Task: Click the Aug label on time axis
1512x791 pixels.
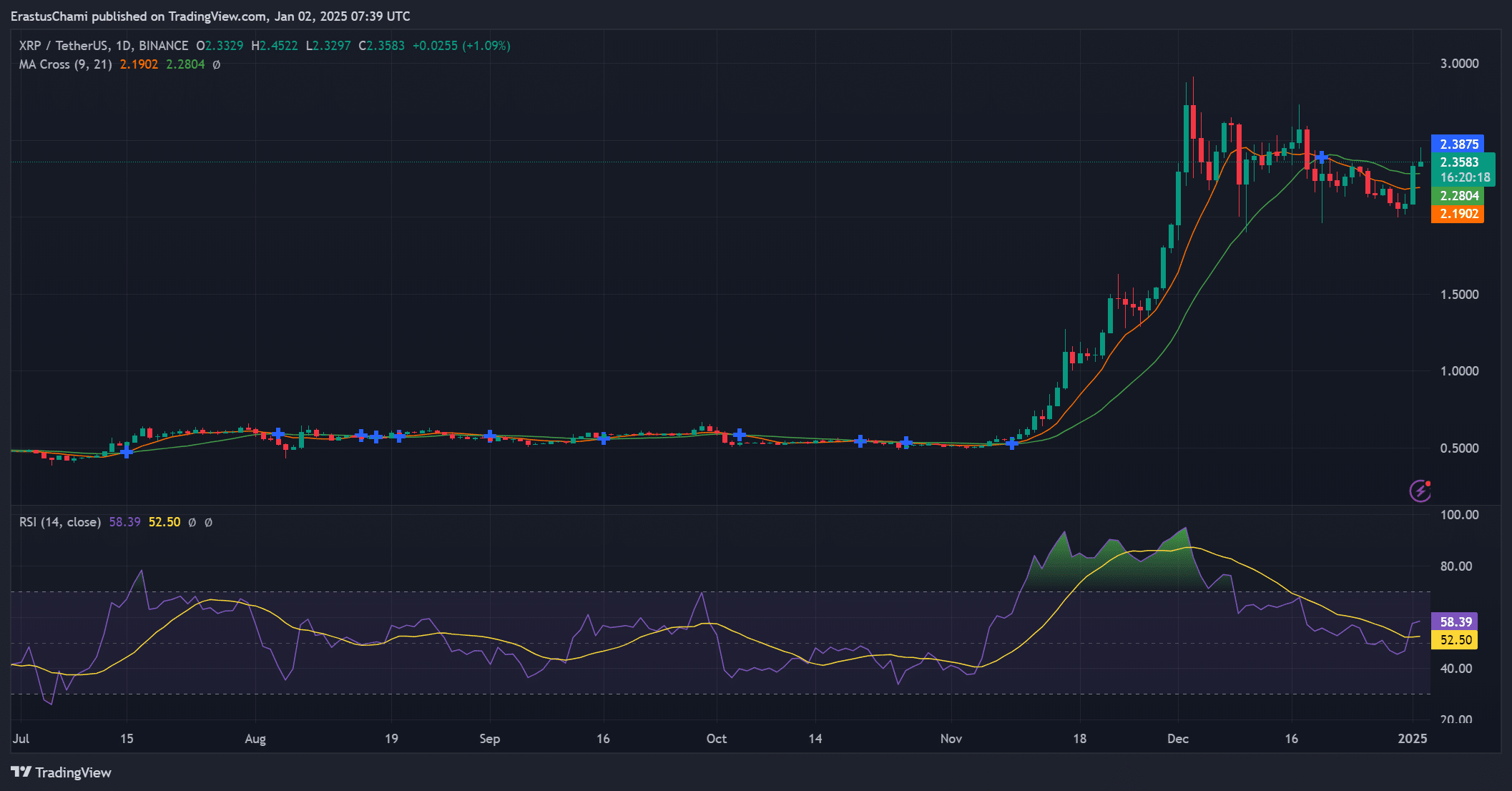Action: pyautogui.click(x=255, y=739)
